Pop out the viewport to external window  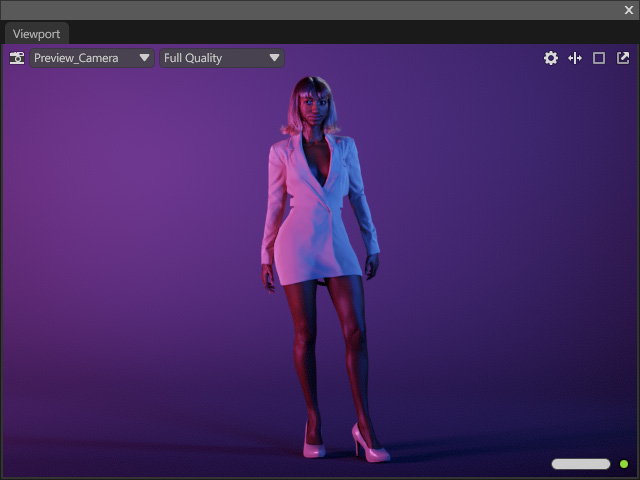pos(623,58)
